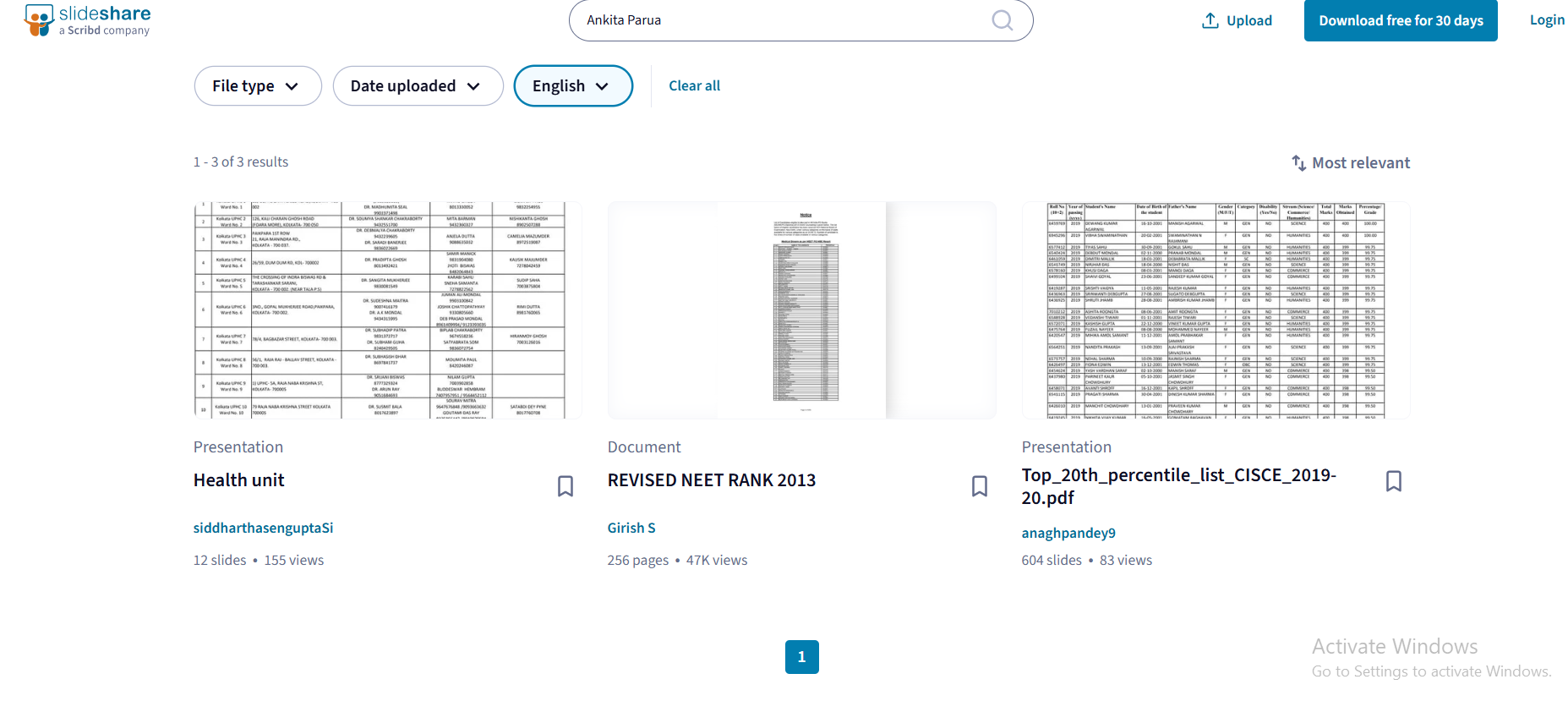Screen dimensions: 1568x712
Task: Open the English language dropdown
Action: 572,86
